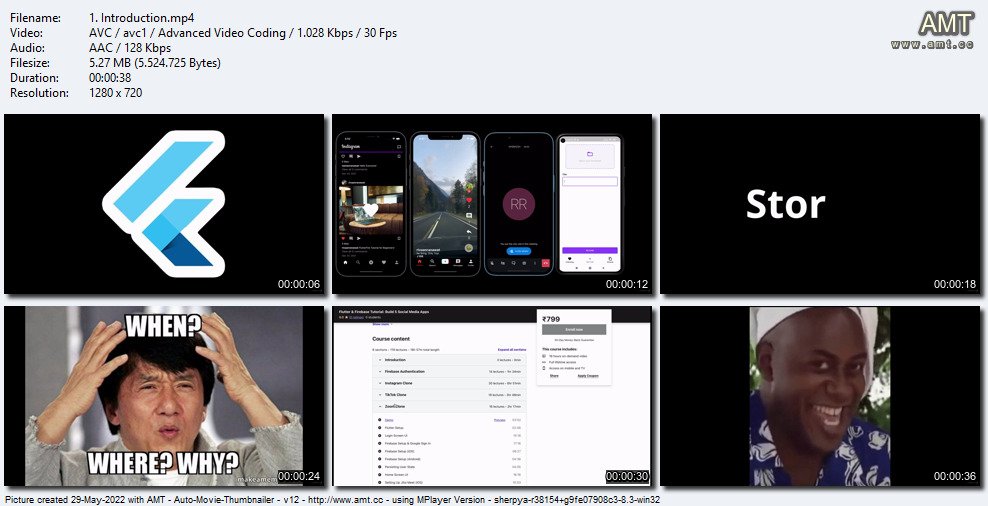
Task: Click the Apply Coupon link
Action: (588, 376)
